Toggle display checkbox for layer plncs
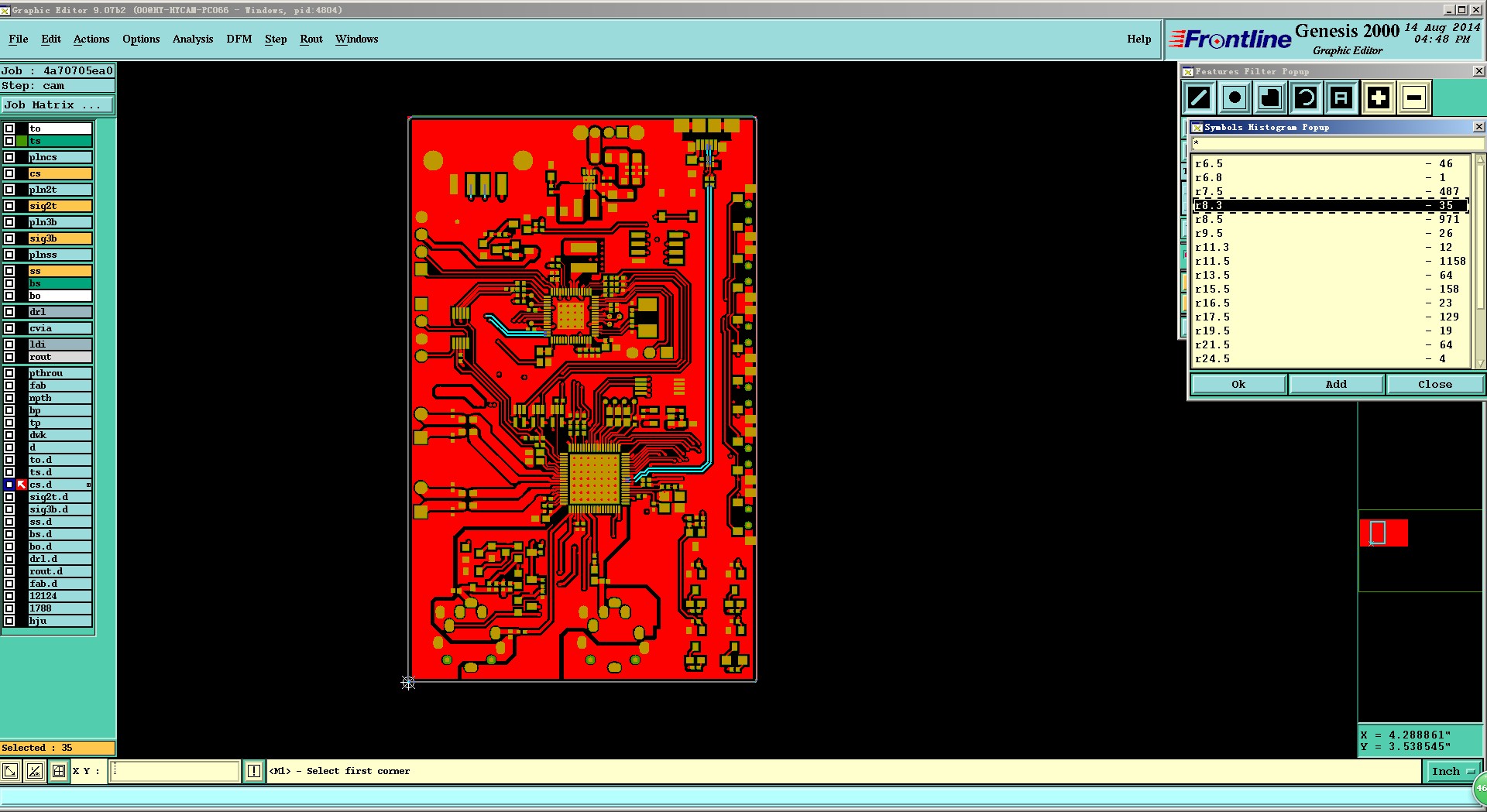 click(9, 157)
